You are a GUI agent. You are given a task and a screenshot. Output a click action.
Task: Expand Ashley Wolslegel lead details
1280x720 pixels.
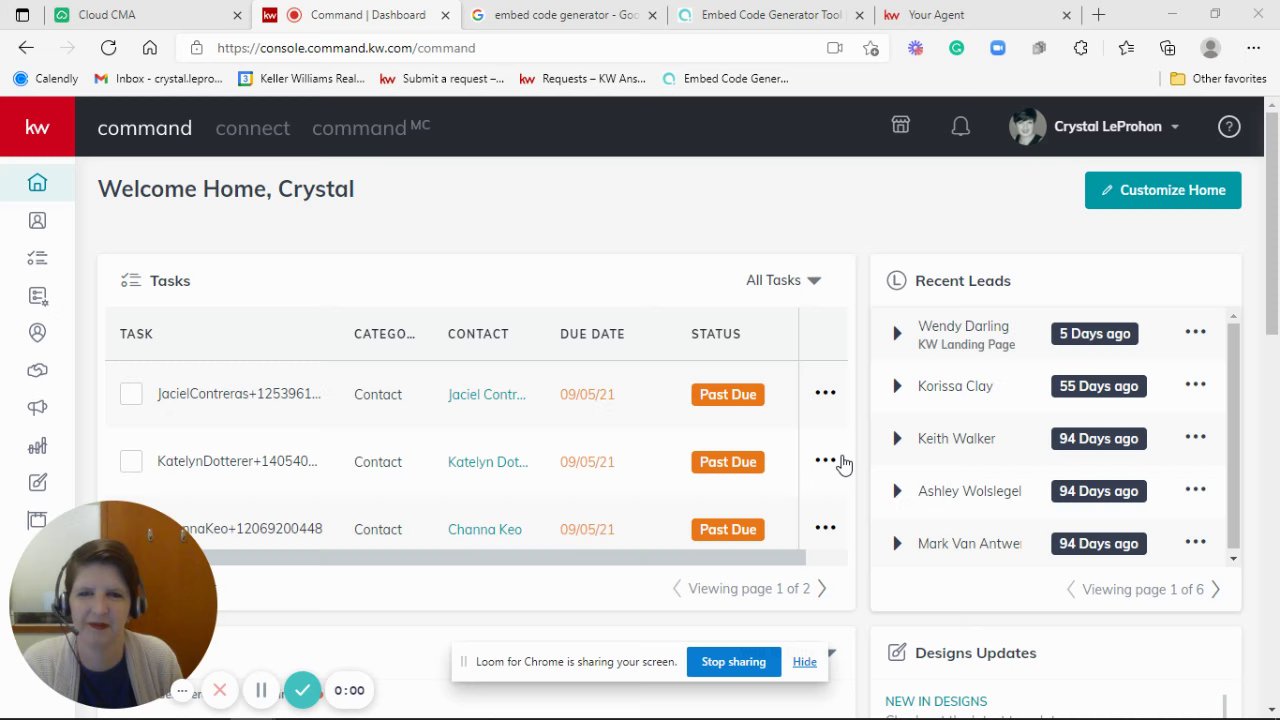point(897,491)
